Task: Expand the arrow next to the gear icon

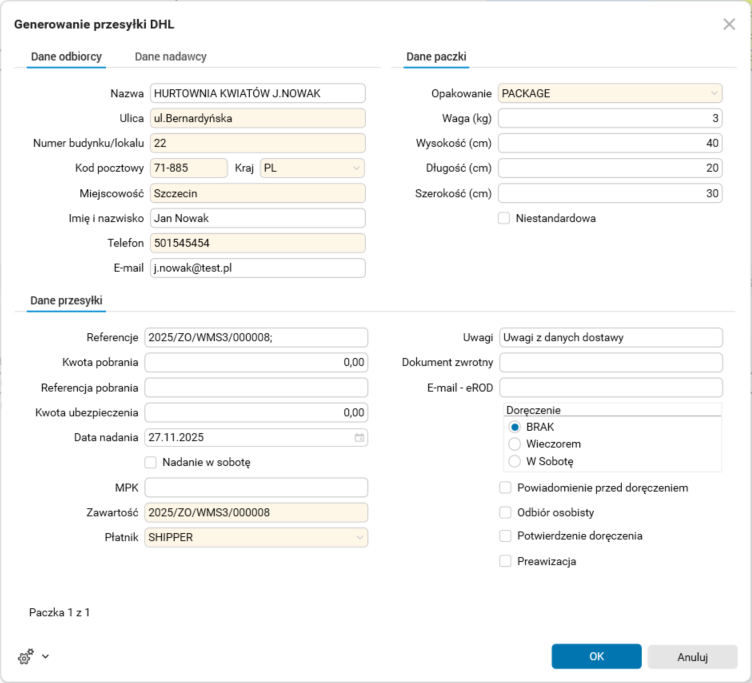Action: [x=45, y=657]
